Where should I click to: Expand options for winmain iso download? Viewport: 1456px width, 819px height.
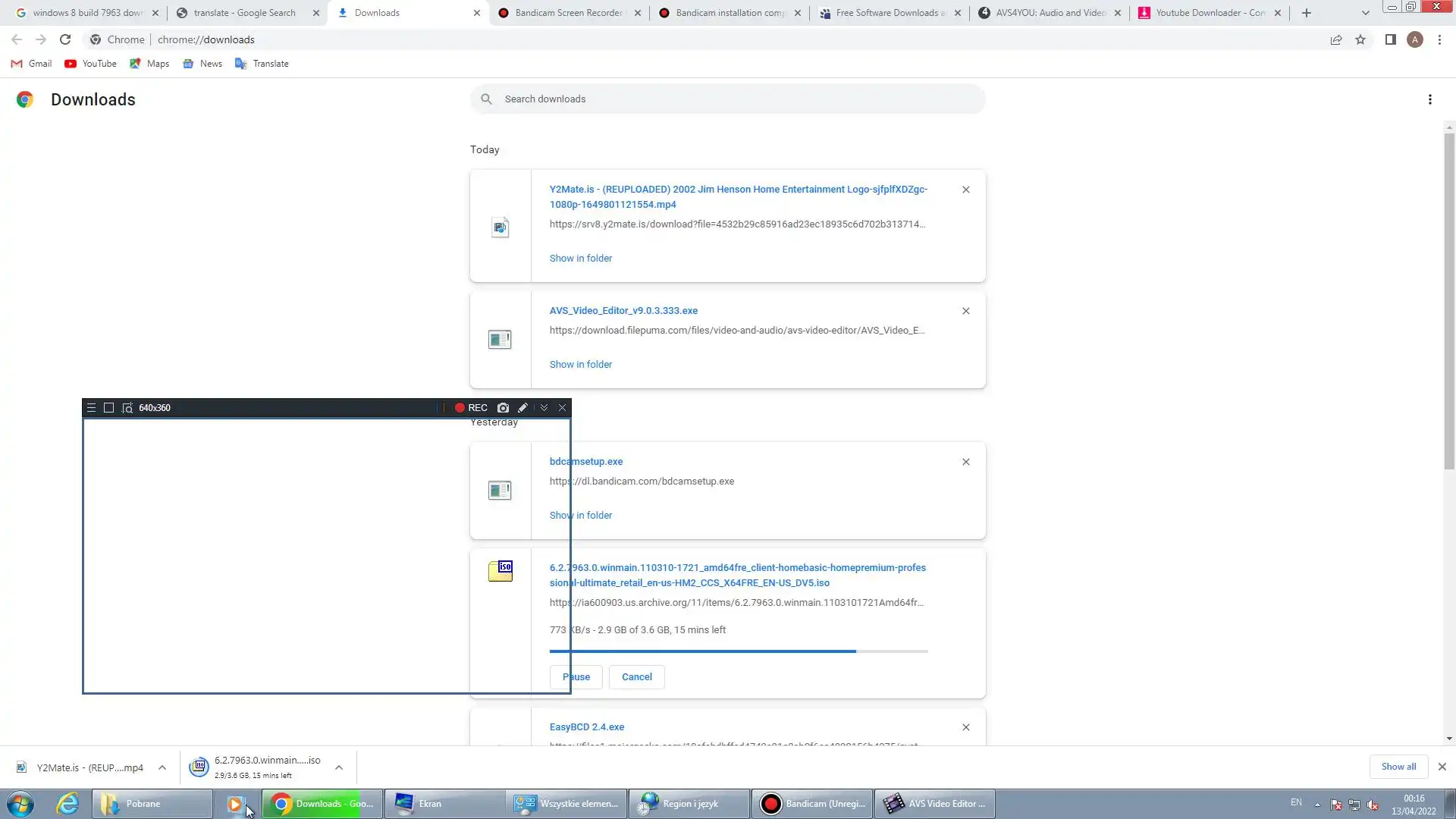(339, 767)
